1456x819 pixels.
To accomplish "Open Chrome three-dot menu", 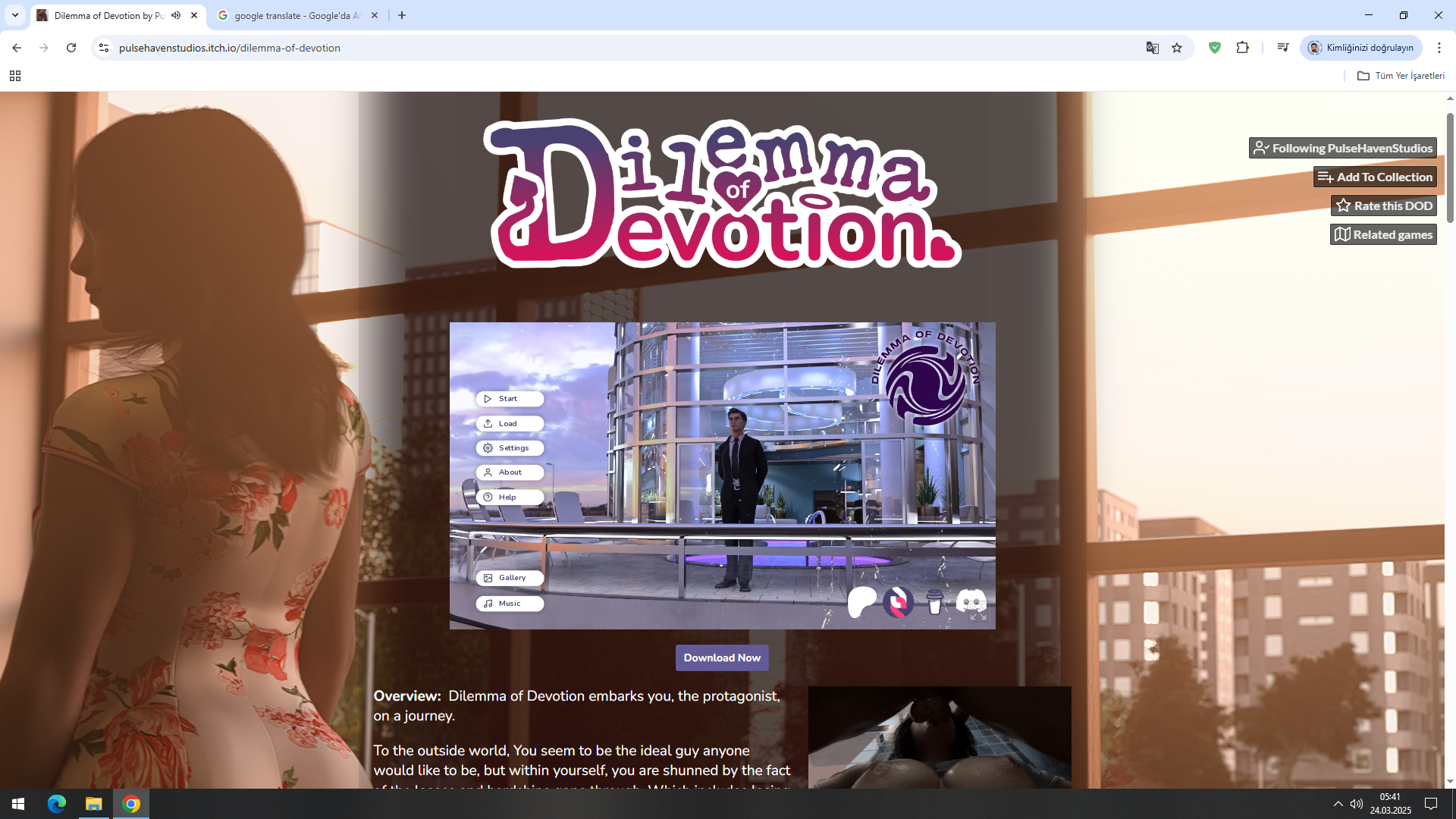I will coord(1439,48).
